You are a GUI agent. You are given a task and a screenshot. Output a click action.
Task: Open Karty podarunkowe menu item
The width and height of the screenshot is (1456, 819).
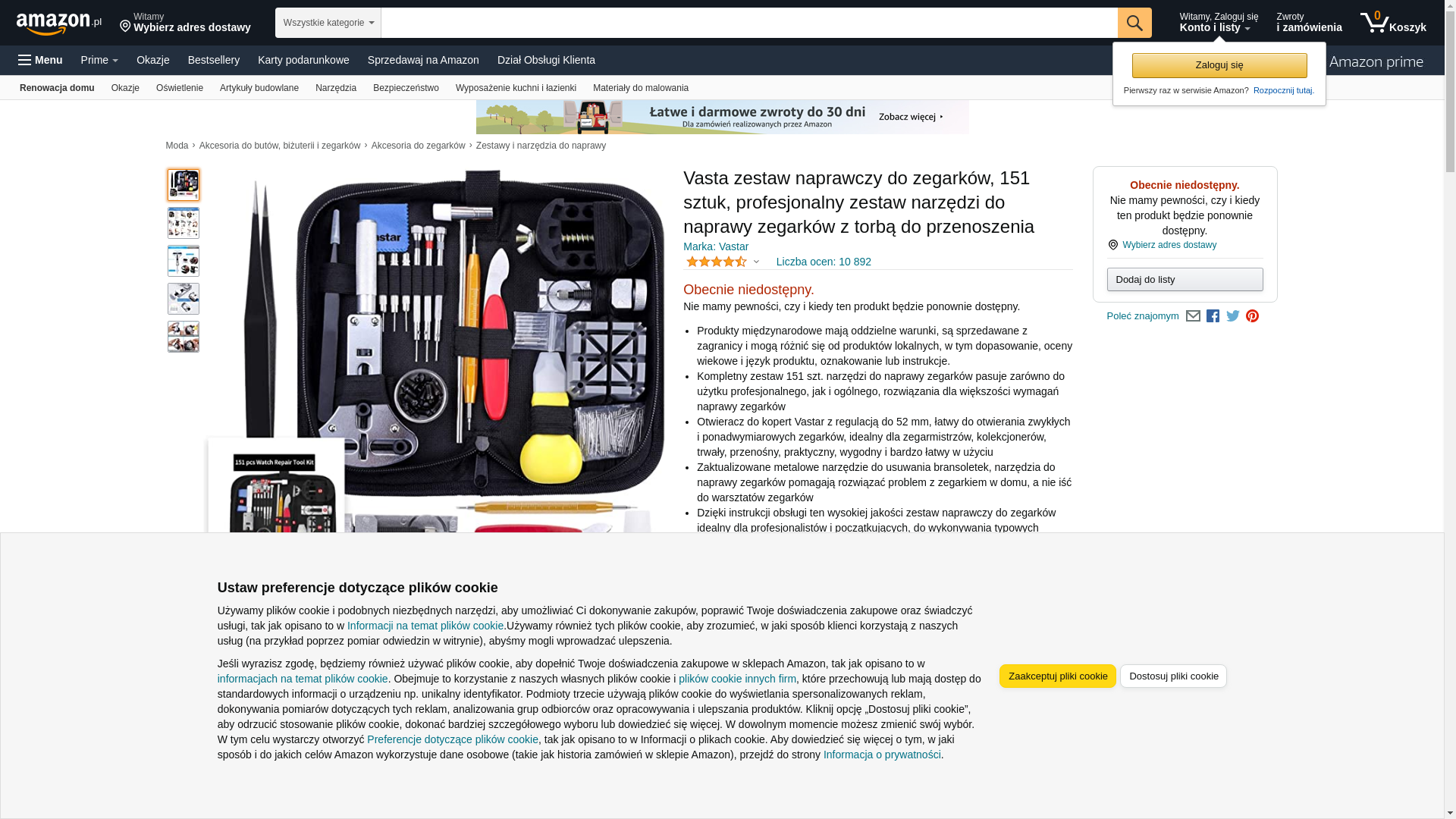point(303,60)
